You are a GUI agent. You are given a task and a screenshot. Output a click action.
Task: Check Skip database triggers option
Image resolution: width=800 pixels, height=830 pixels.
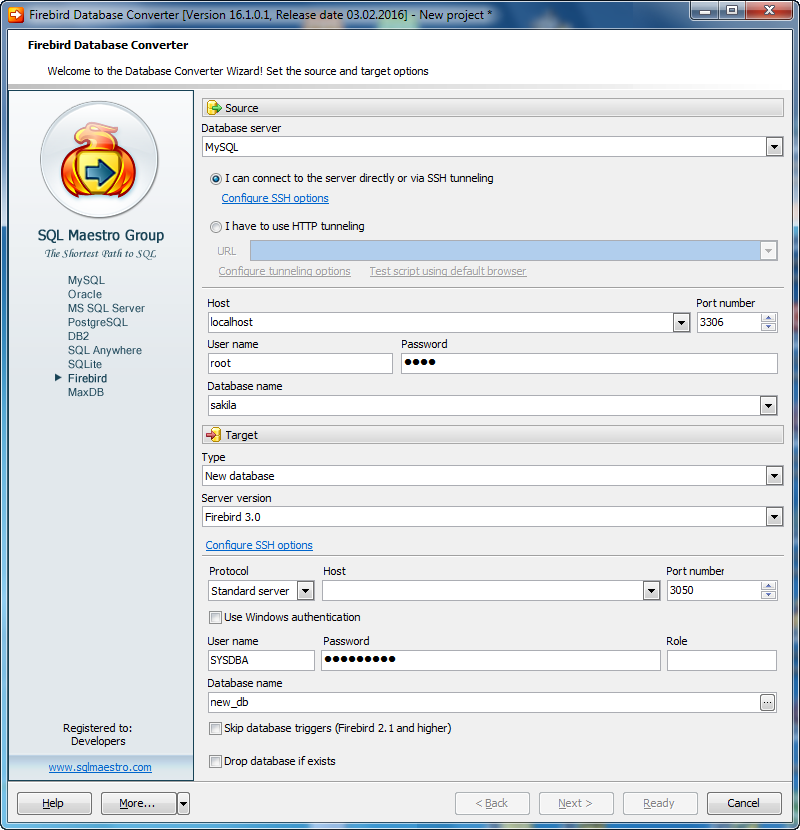point(215,729)
